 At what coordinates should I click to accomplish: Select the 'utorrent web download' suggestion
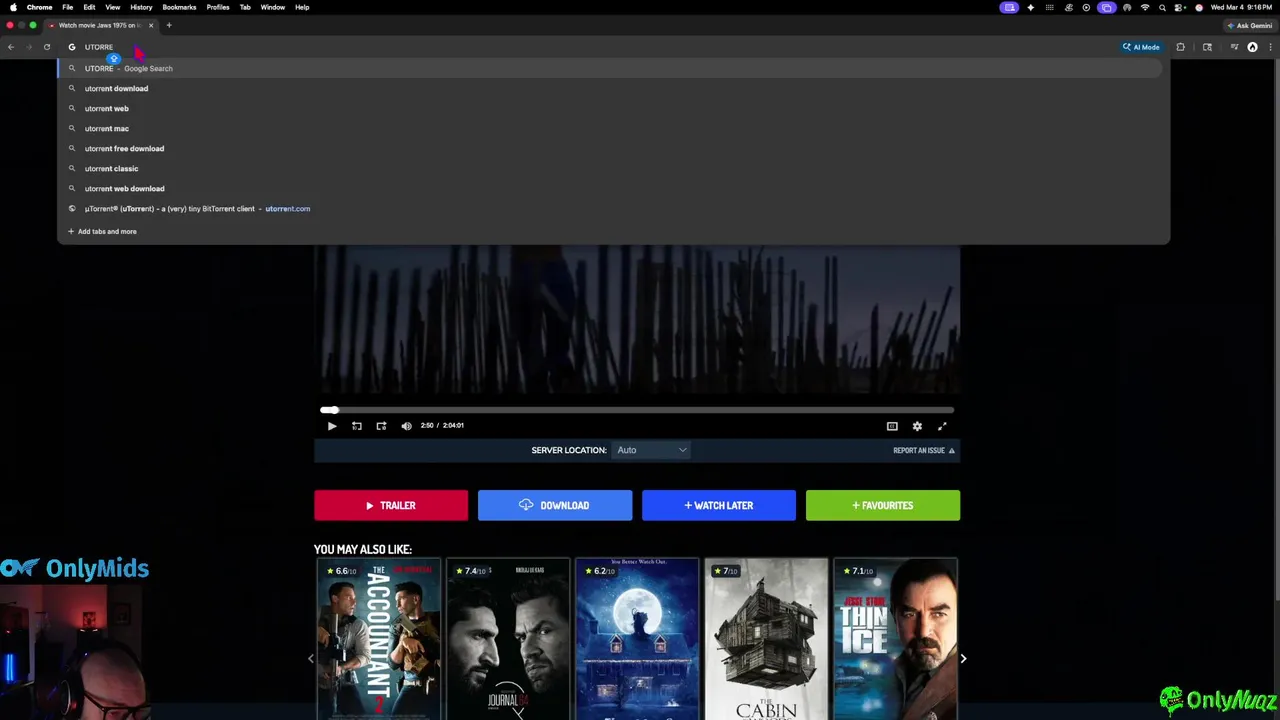coord(612,188)
